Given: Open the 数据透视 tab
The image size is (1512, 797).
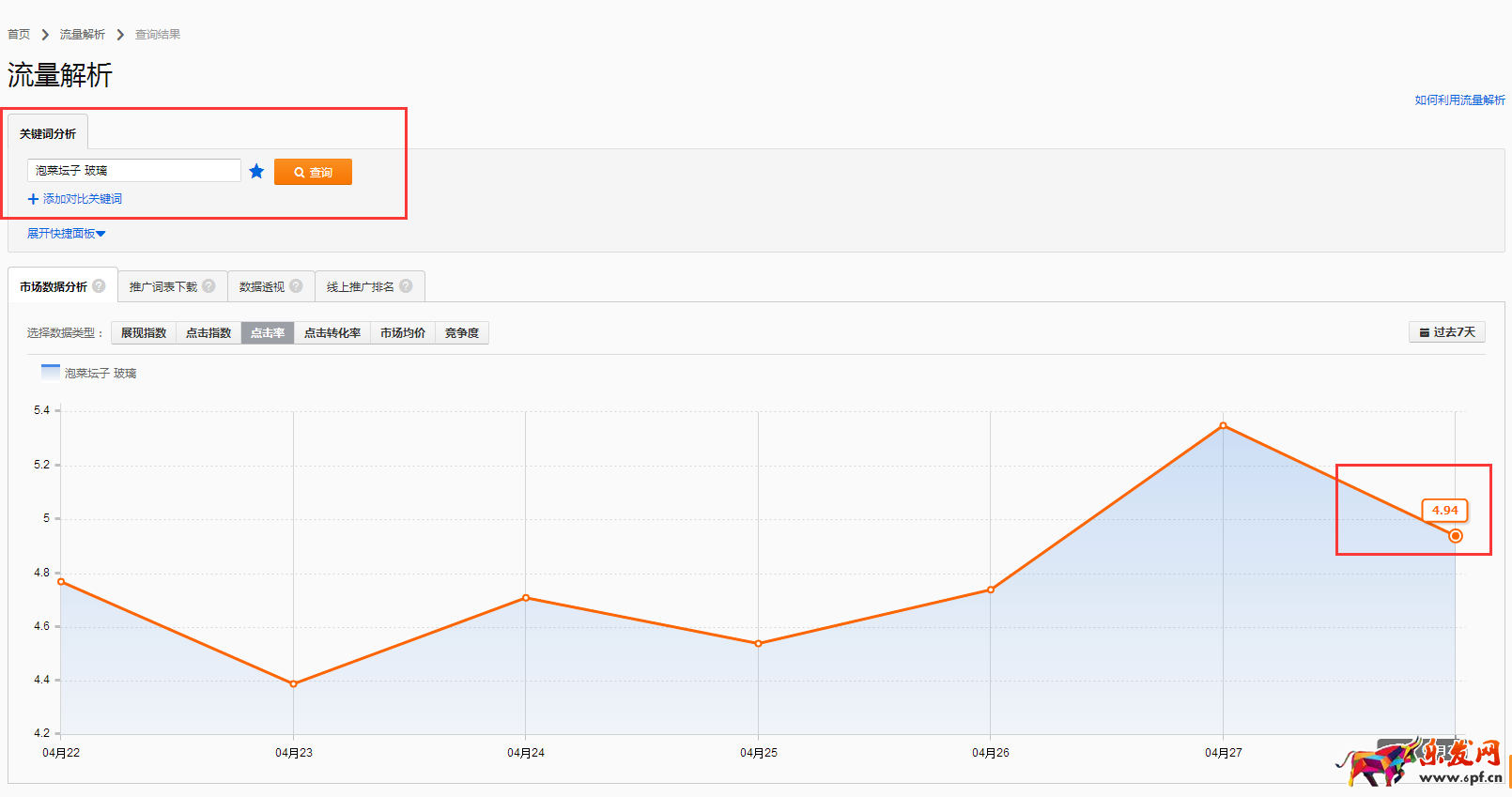Looking at the screenshot, I should point(262,287).
